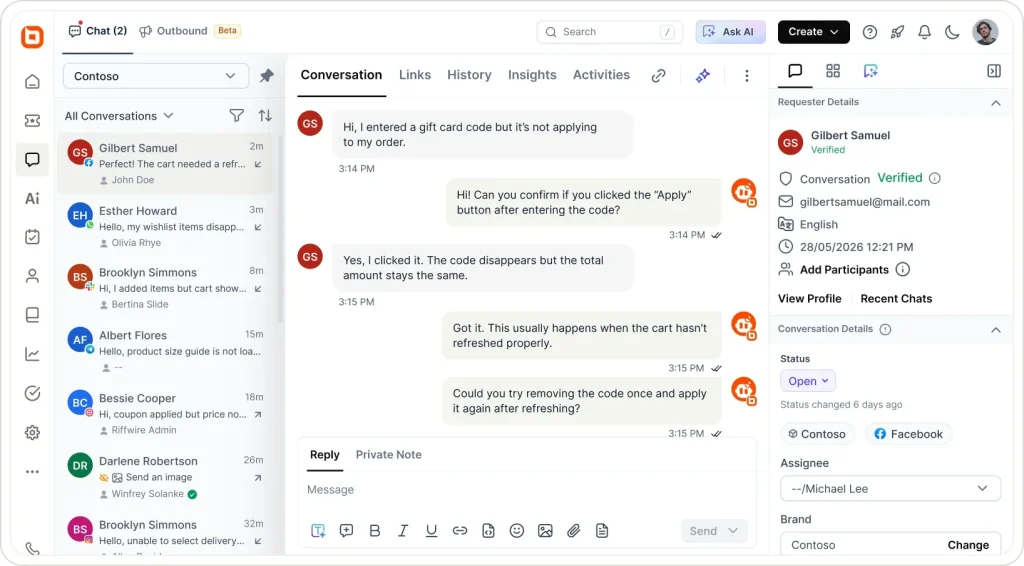Click the phone icon at sidebar bottom
Image resolution: width=1024 pixels, height=566 pixels.
coord(32,549)
